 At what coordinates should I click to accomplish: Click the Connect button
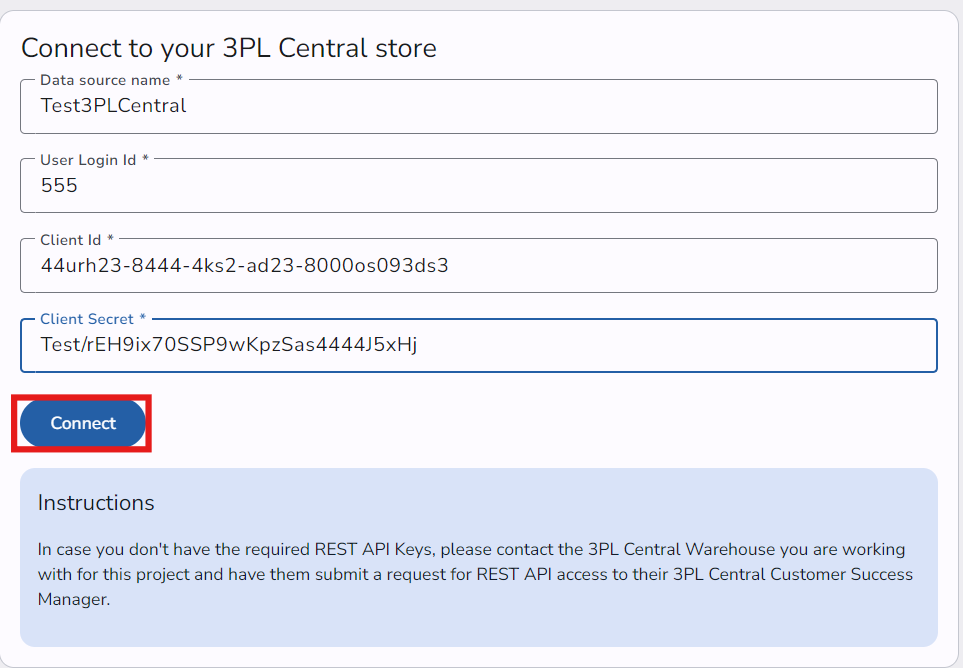[x=83, y=423]
